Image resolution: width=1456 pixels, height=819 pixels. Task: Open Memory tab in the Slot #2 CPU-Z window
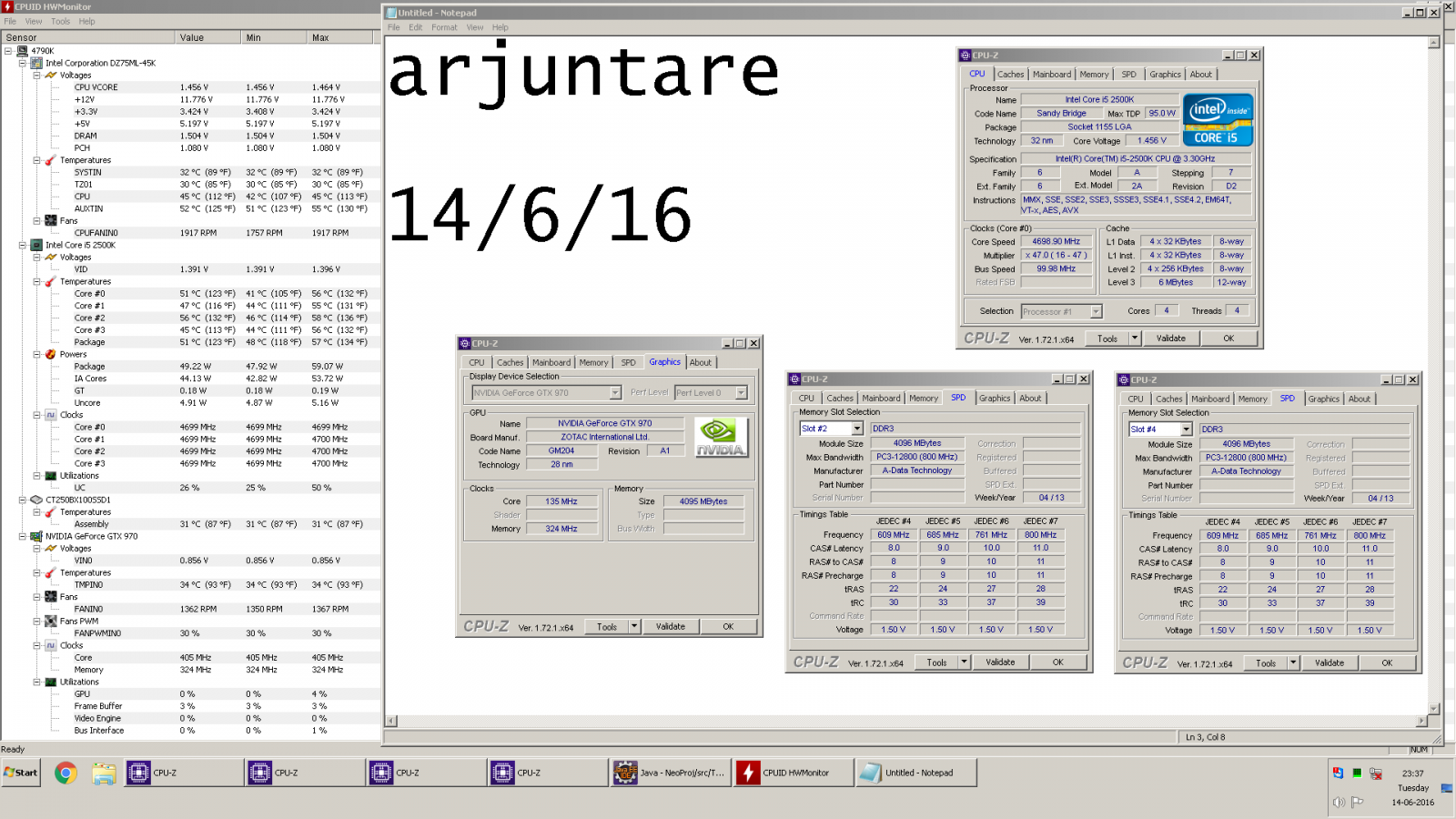(x=924, y=398)
